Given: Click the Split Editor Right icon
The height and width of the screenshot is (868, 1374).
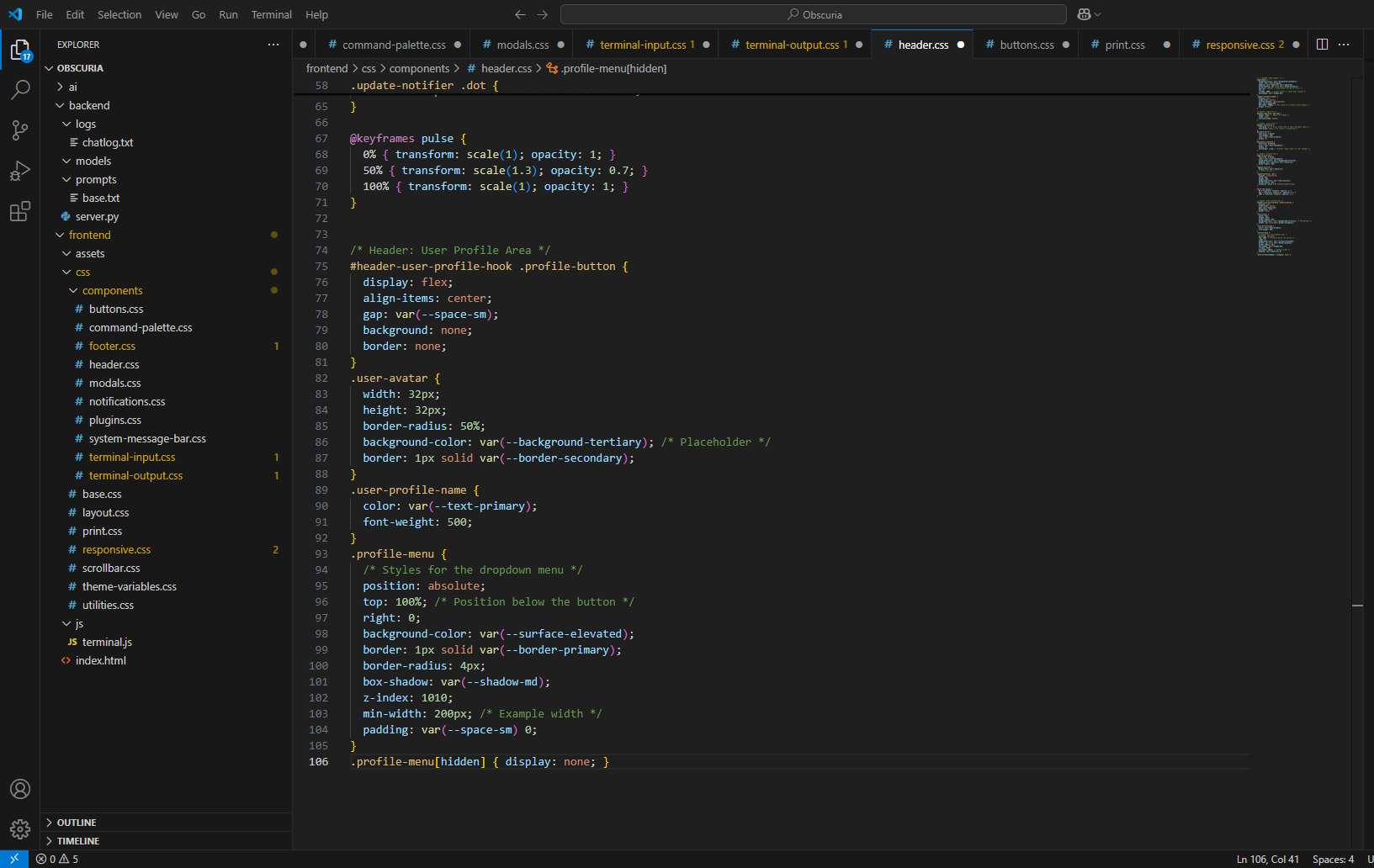Looking at the screenshot, I should coord(1322,45).
